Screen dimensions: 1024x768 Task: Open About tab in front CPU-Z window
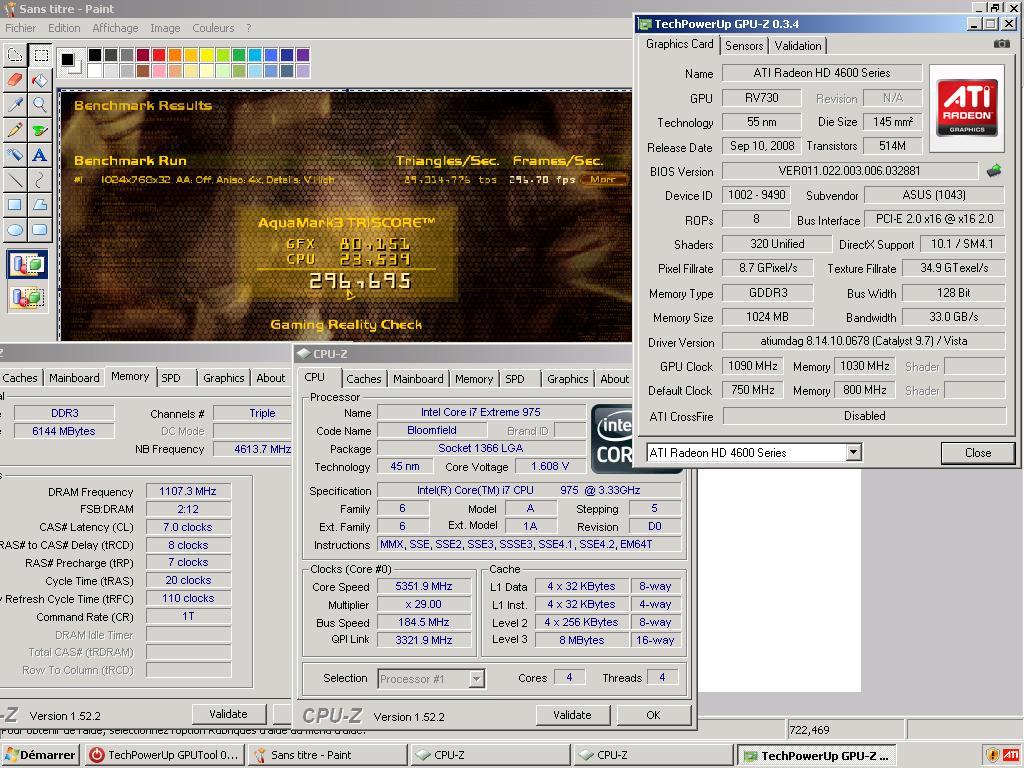pyautogui.click(x=614, y=379)
